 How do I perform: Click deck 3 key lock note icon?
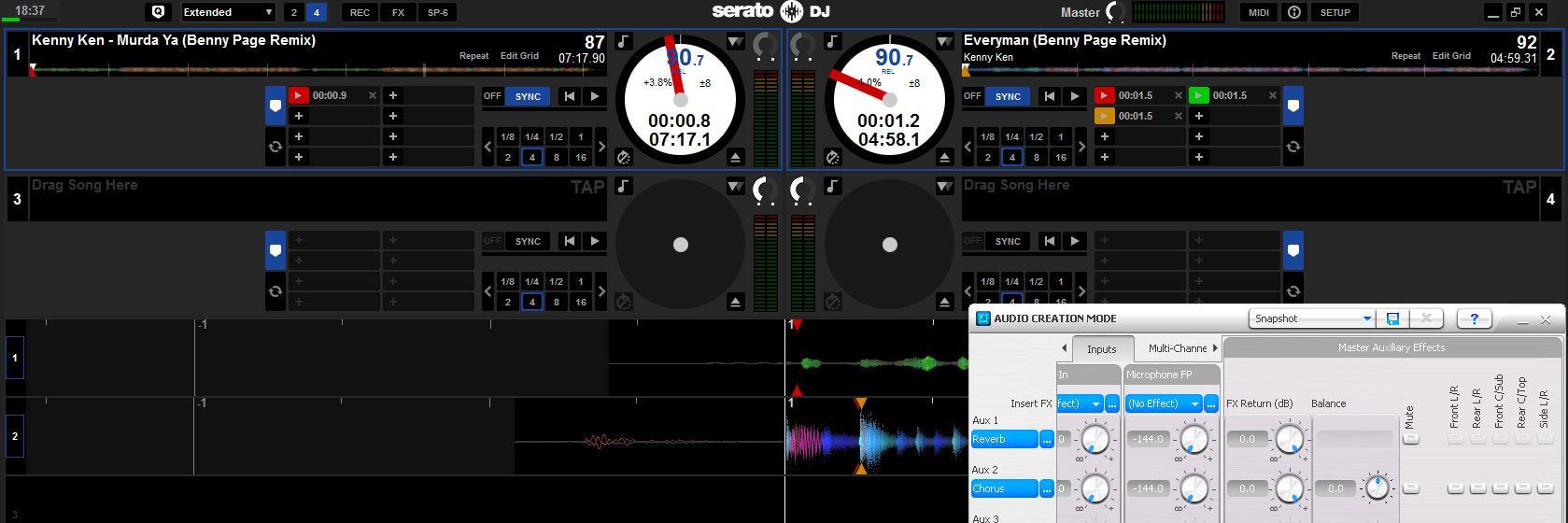623,187
